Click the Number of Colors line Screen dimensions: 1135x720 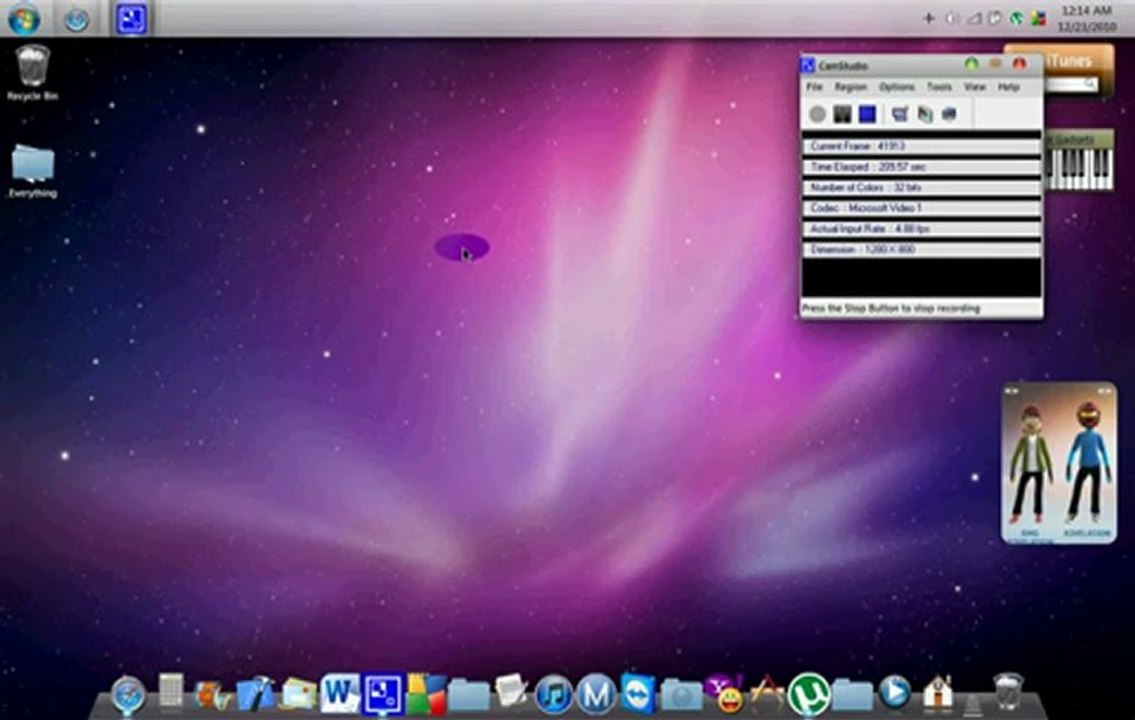pos(921,187)
